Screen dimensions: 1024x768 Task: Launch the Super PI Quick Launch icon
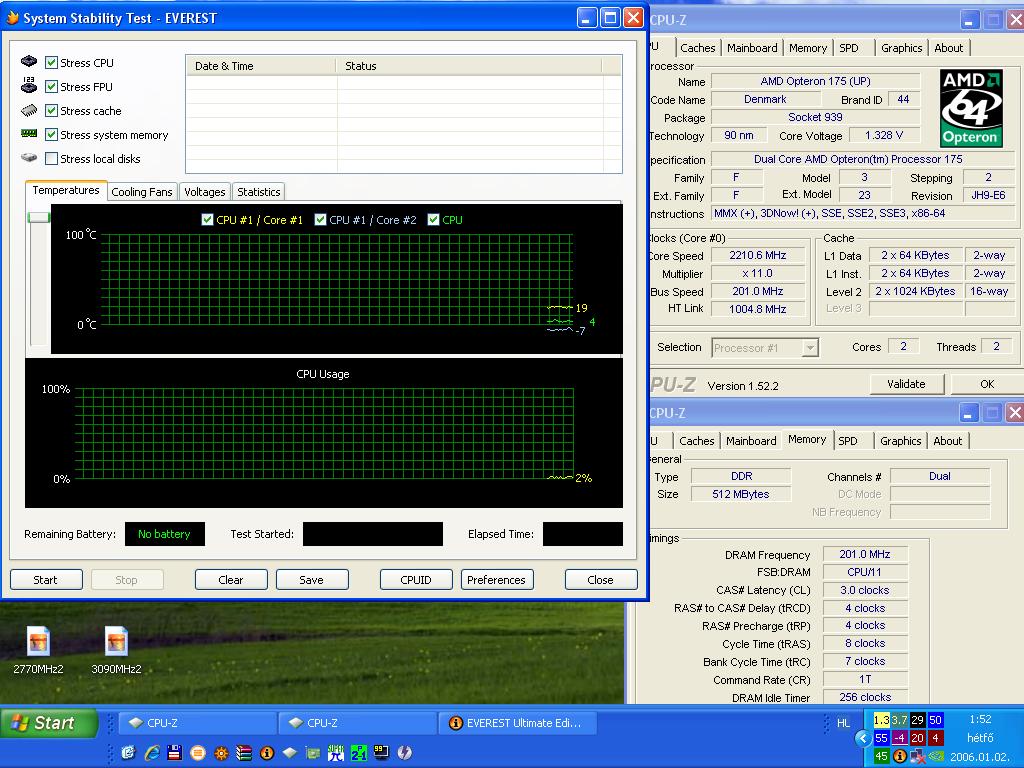tap(336, 753)
